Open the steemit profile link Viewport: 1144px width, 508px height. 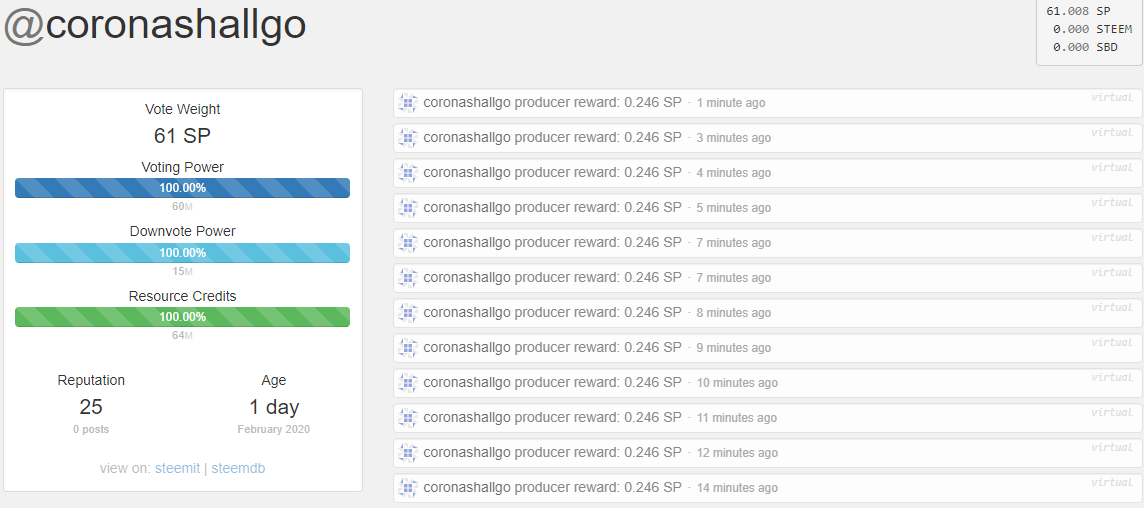click(x=177, y=469)
